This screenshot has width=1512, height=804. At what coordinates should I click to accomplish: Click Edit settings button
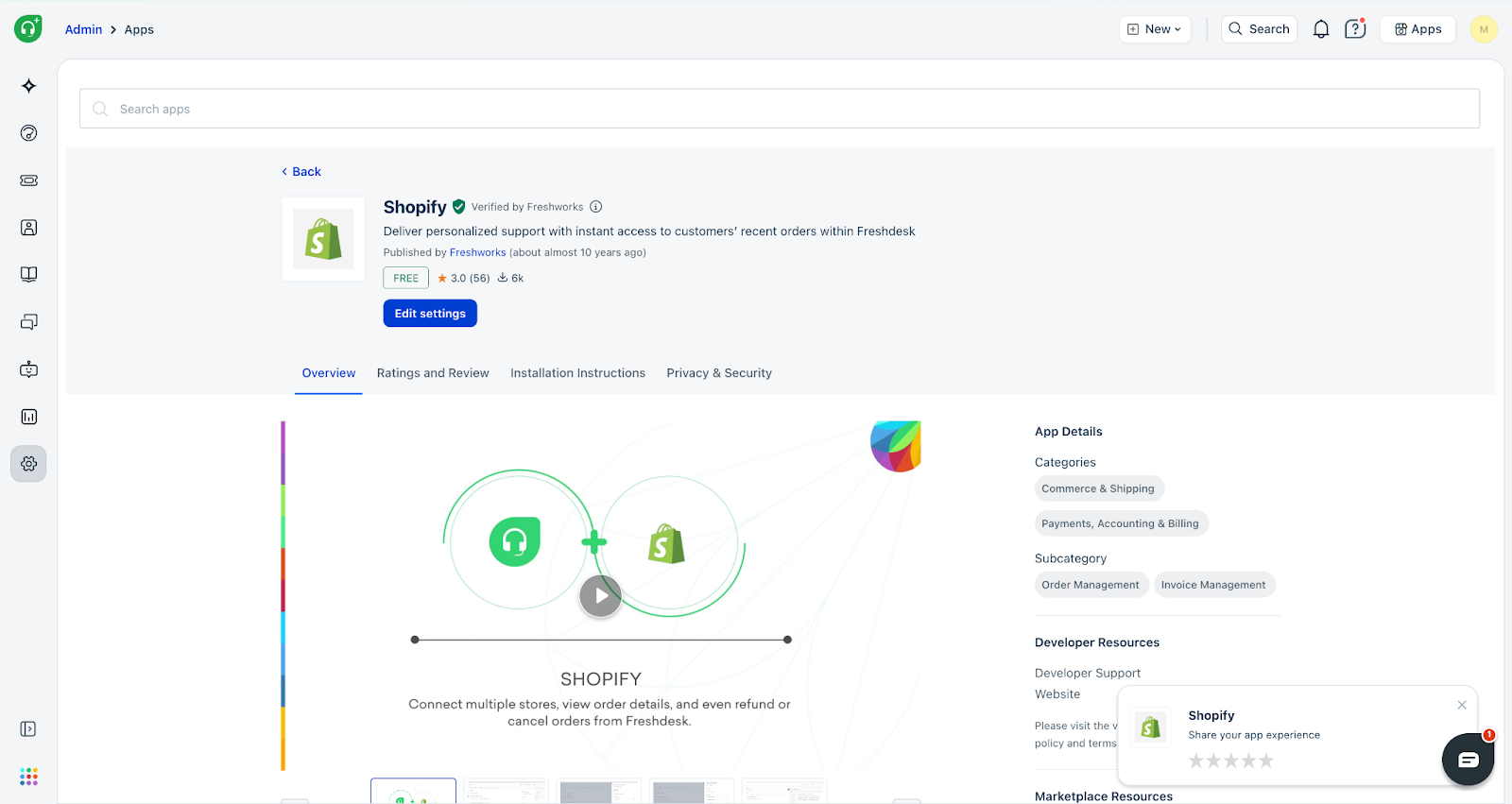[x=430, y=314]
